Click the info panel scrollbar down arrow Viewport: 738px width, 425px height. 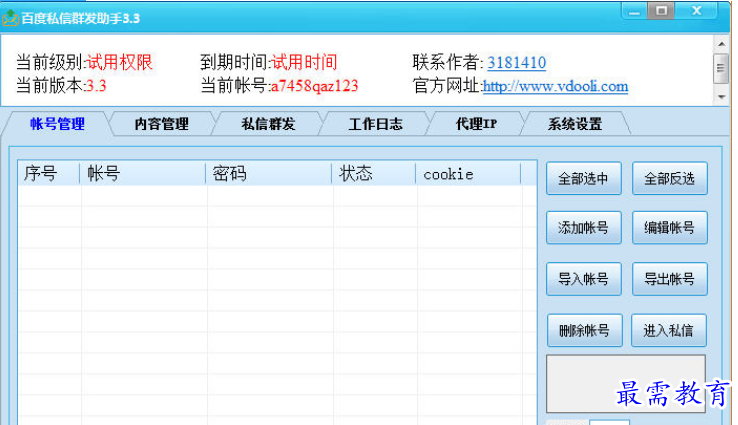tap(722, 97)
